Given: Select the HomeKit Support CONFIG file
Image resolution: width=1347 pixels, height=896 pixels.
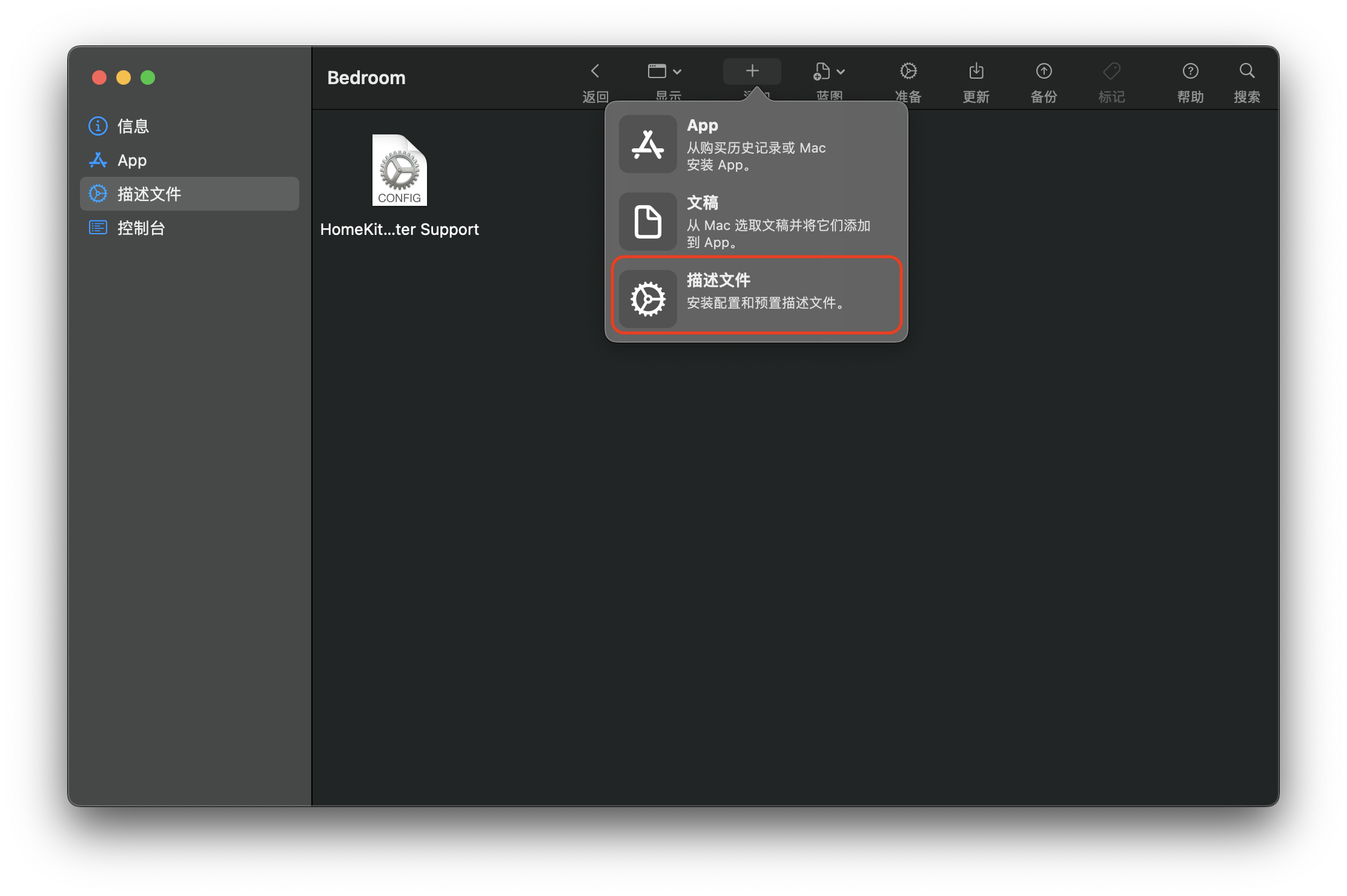Looking at the screenshot, I should pos(399,171).
